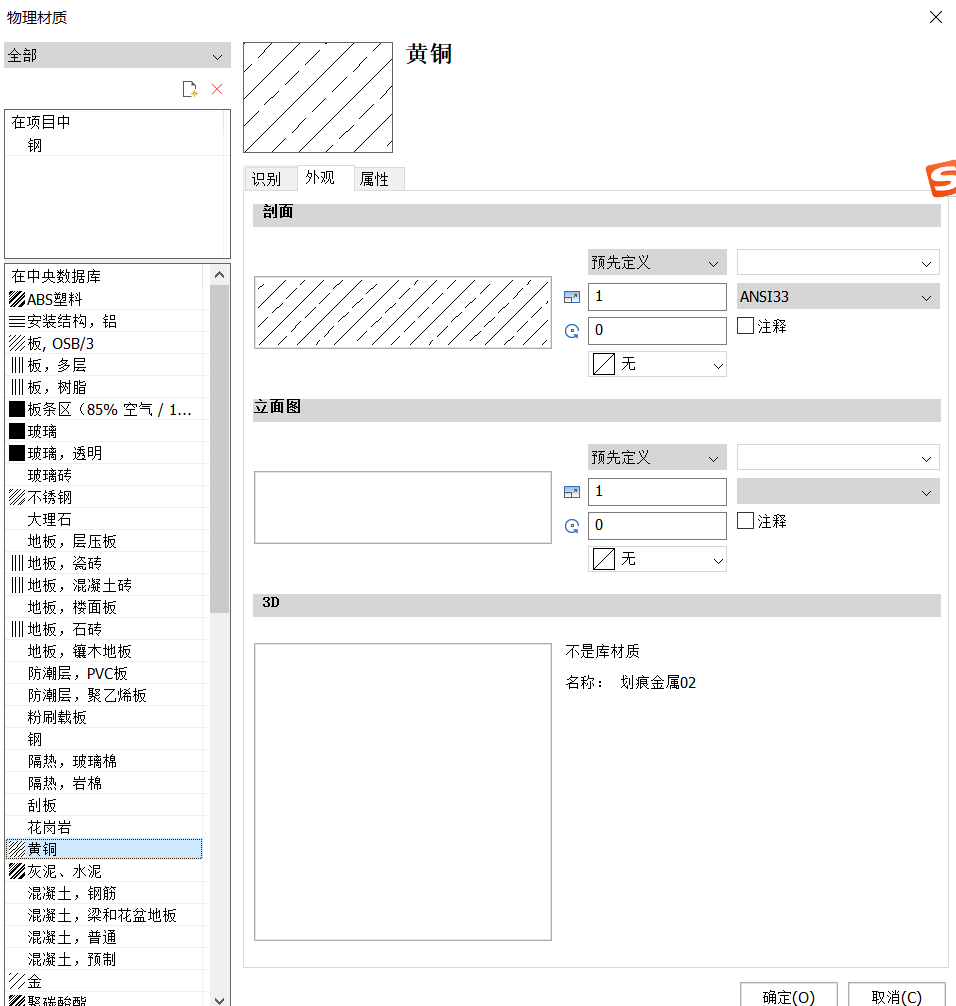
Task: Open the 属性 tab
Action: point(375,180)
